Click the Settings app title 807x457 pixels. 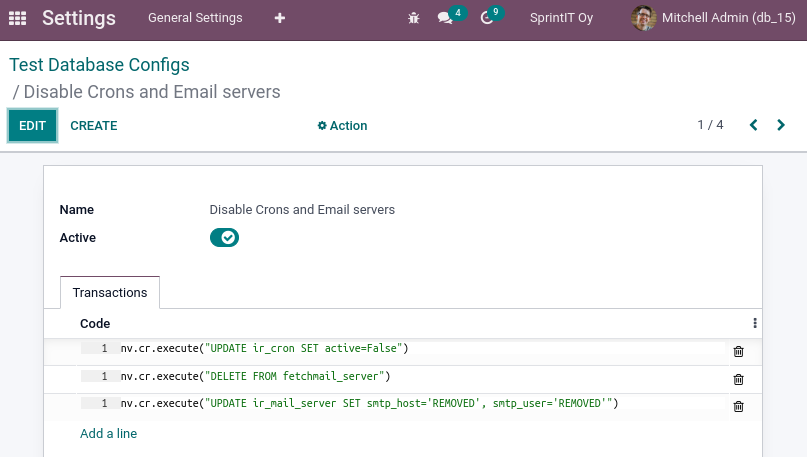pos(79,18)
